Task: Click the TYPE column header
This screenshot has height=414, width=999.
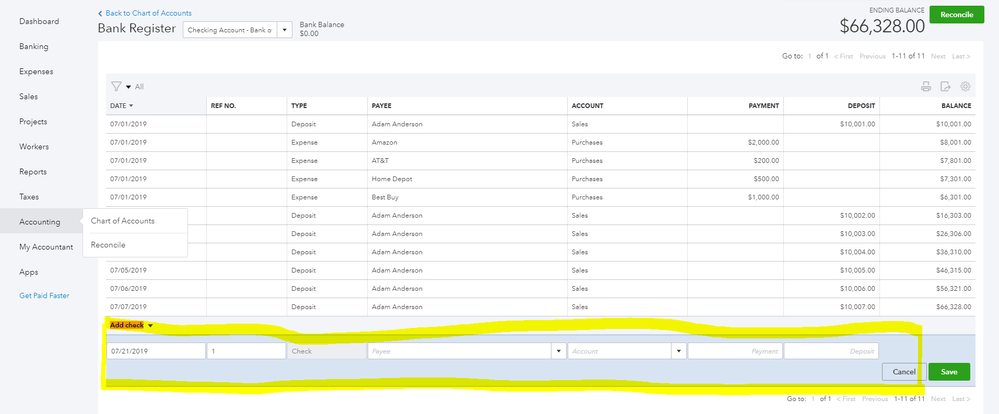Action: click(x=298, y=106)
